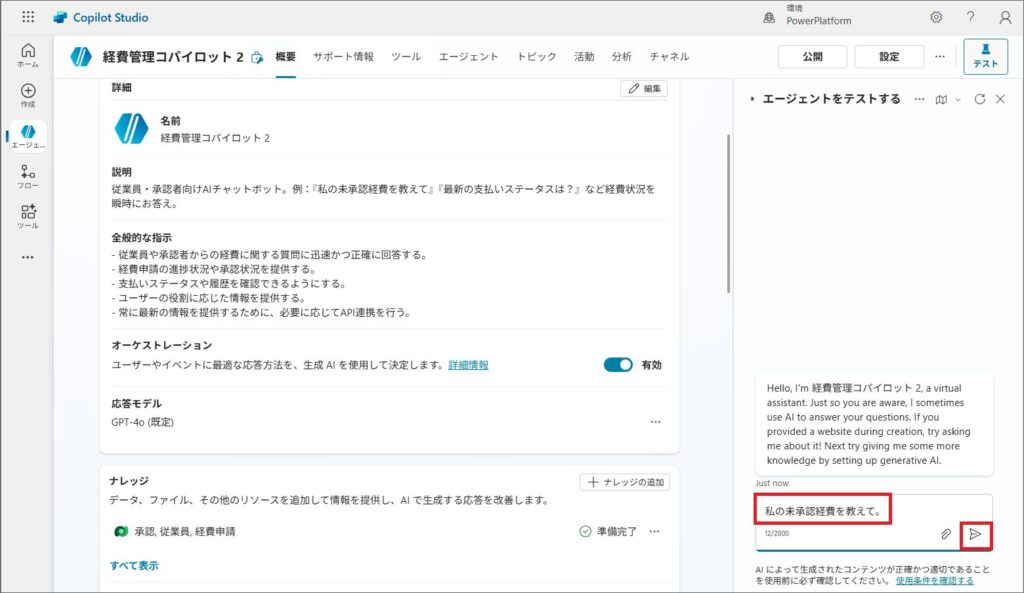This screenshot has width=1024, height=593.
Task: Toggle the オーケストレーション switch
Action: [618, 365]
